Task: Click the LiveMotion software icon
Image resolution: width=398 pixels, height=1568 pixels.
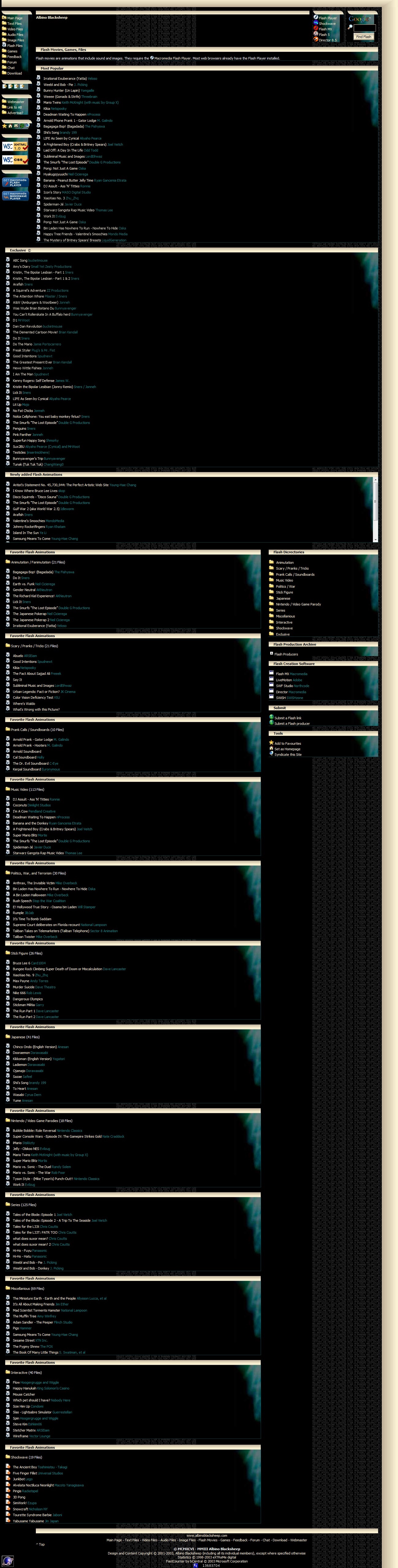Action: (271, 679)
